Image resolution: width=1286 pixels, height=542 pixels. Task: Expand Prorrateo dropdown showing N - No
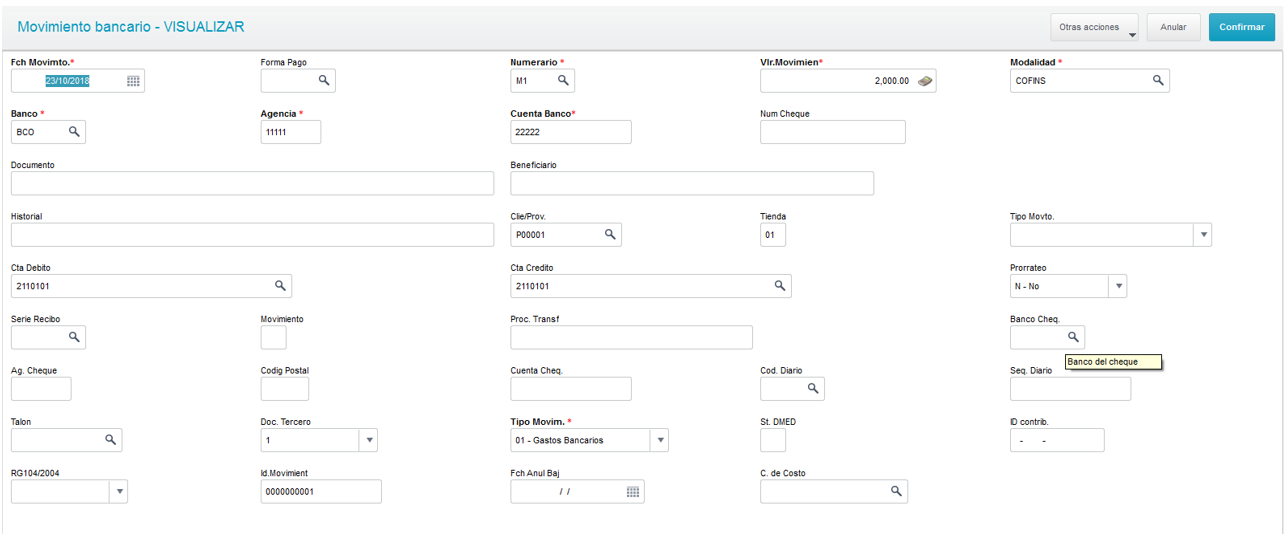click(1119, 286)
